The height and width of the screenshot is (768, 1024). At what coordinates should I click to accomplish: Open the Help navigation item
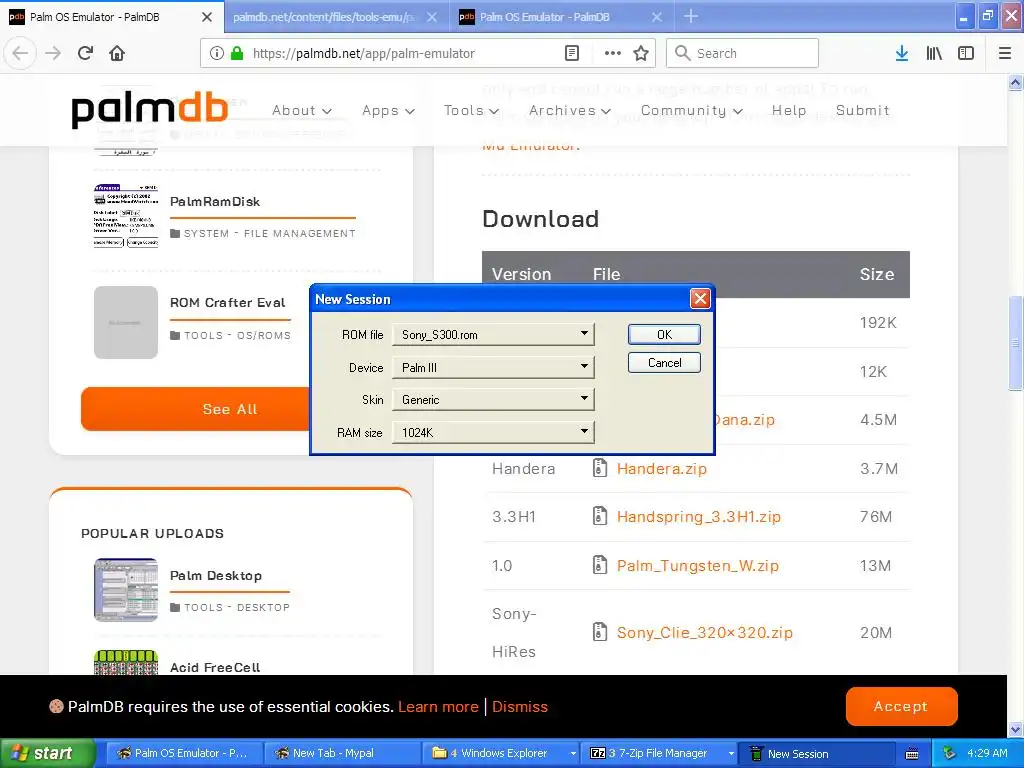(x=789, y=110)
